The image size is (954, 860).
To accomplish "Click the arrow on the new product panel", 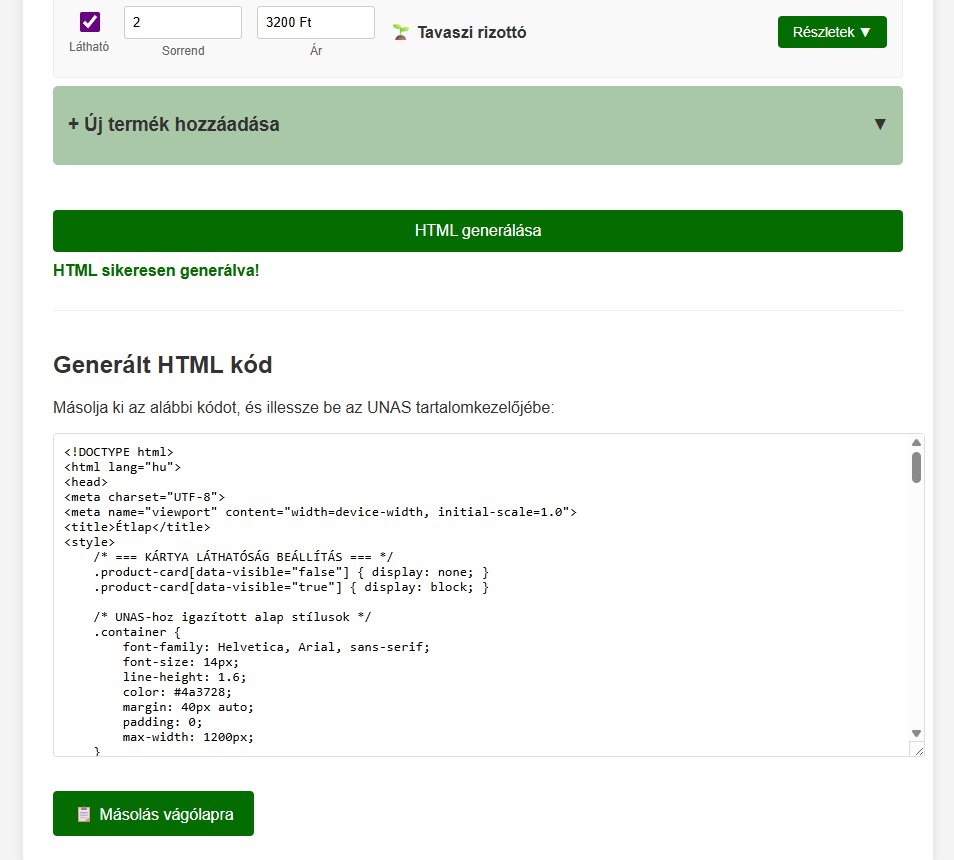I will pos(880,125).
